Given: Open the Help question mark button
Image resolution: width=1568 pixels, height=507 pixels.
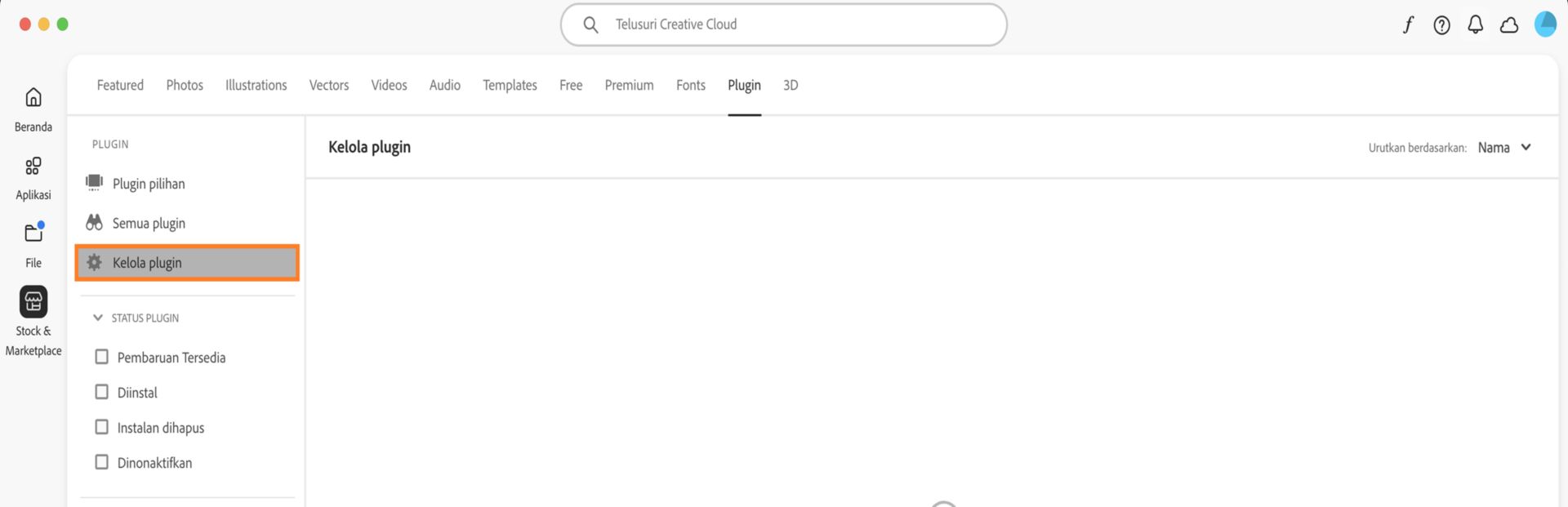Looking at the screenshot, I should coord(1441,24).
